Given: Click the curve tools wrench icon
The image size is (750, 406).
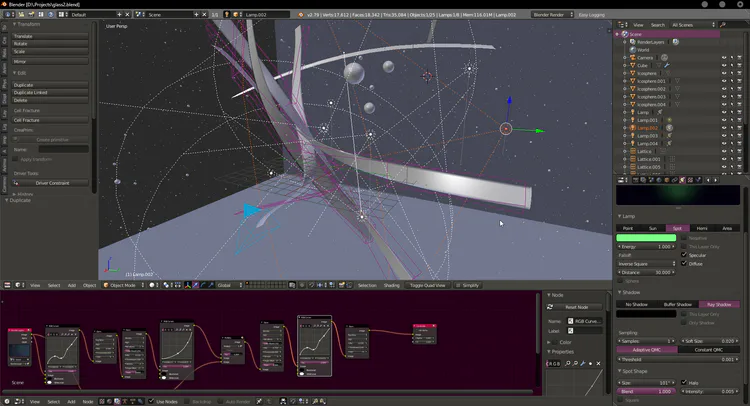Looking at the screenshot, I should coord(583,363).
